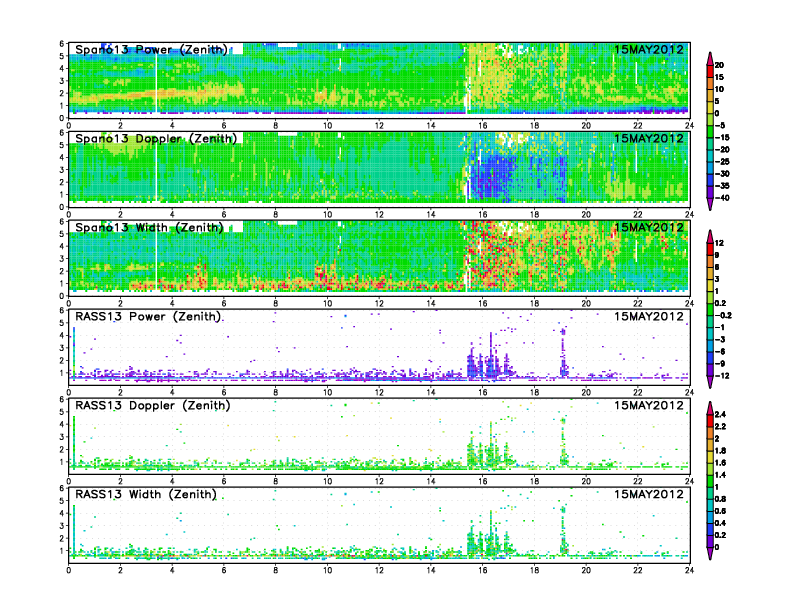
Task: Pick the pink top arrow of the middle colorbar
Action: pyautogui.click(x=710, y=236)
